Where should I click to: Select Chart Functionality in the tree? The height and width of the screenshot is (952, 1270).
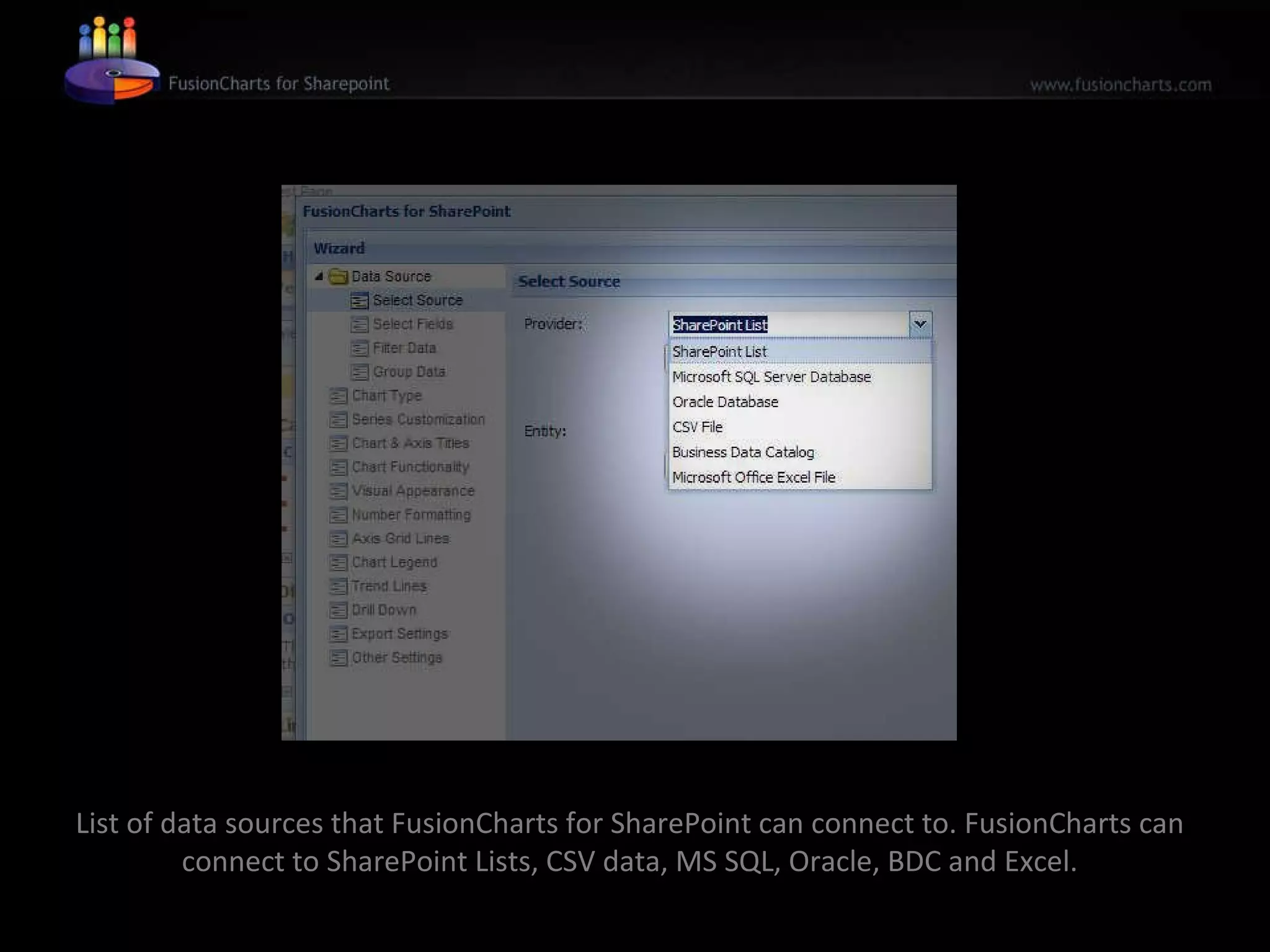tap(411, 467)
